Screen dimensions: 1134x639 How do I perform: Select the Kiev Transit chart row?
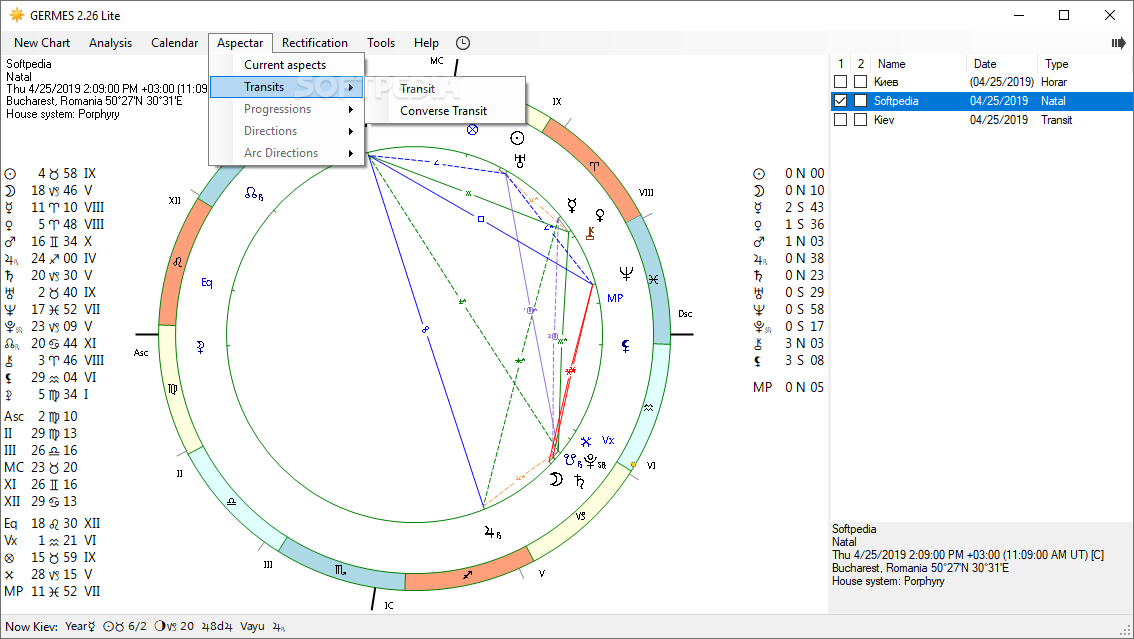(981, 120)
